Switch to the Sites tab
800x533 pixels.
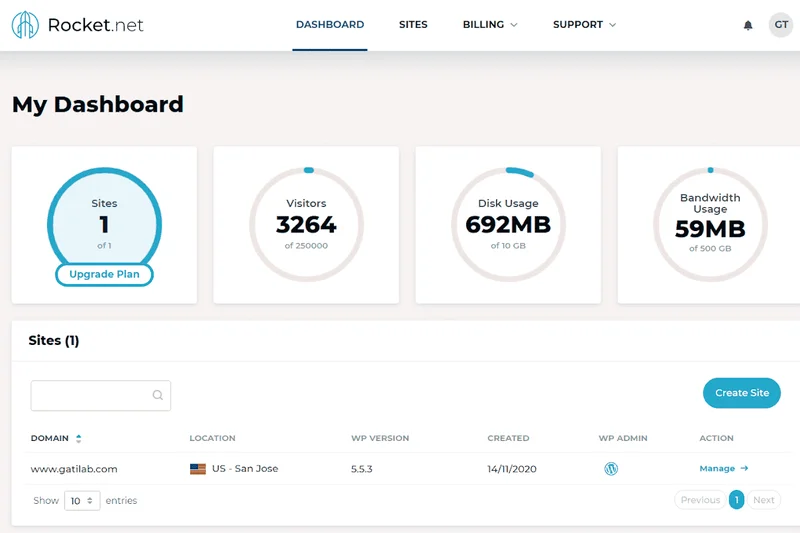413,25
